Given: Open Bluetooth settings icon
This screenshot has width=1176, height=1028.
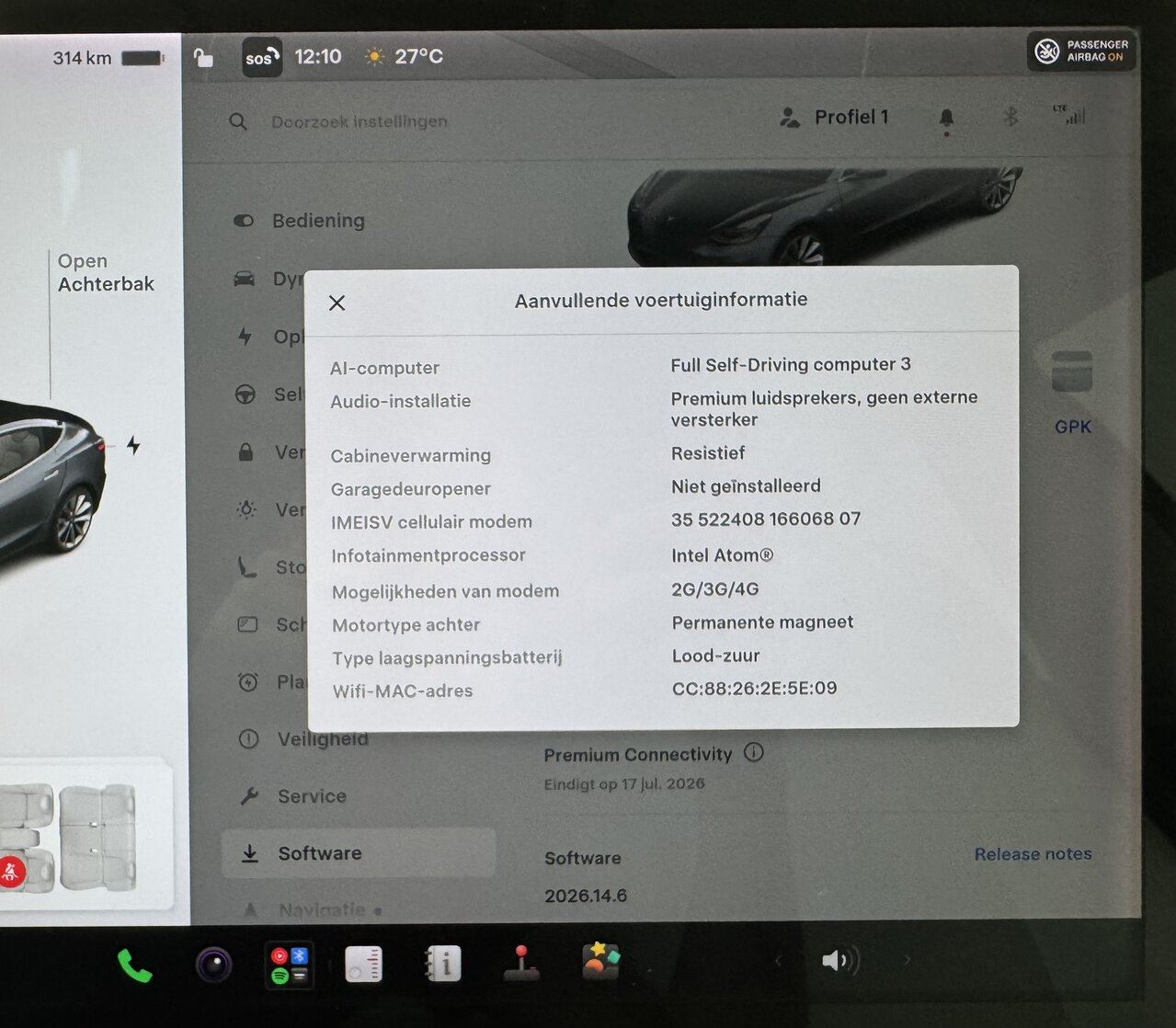Looking at the screenshot, I should point(1010,117).
